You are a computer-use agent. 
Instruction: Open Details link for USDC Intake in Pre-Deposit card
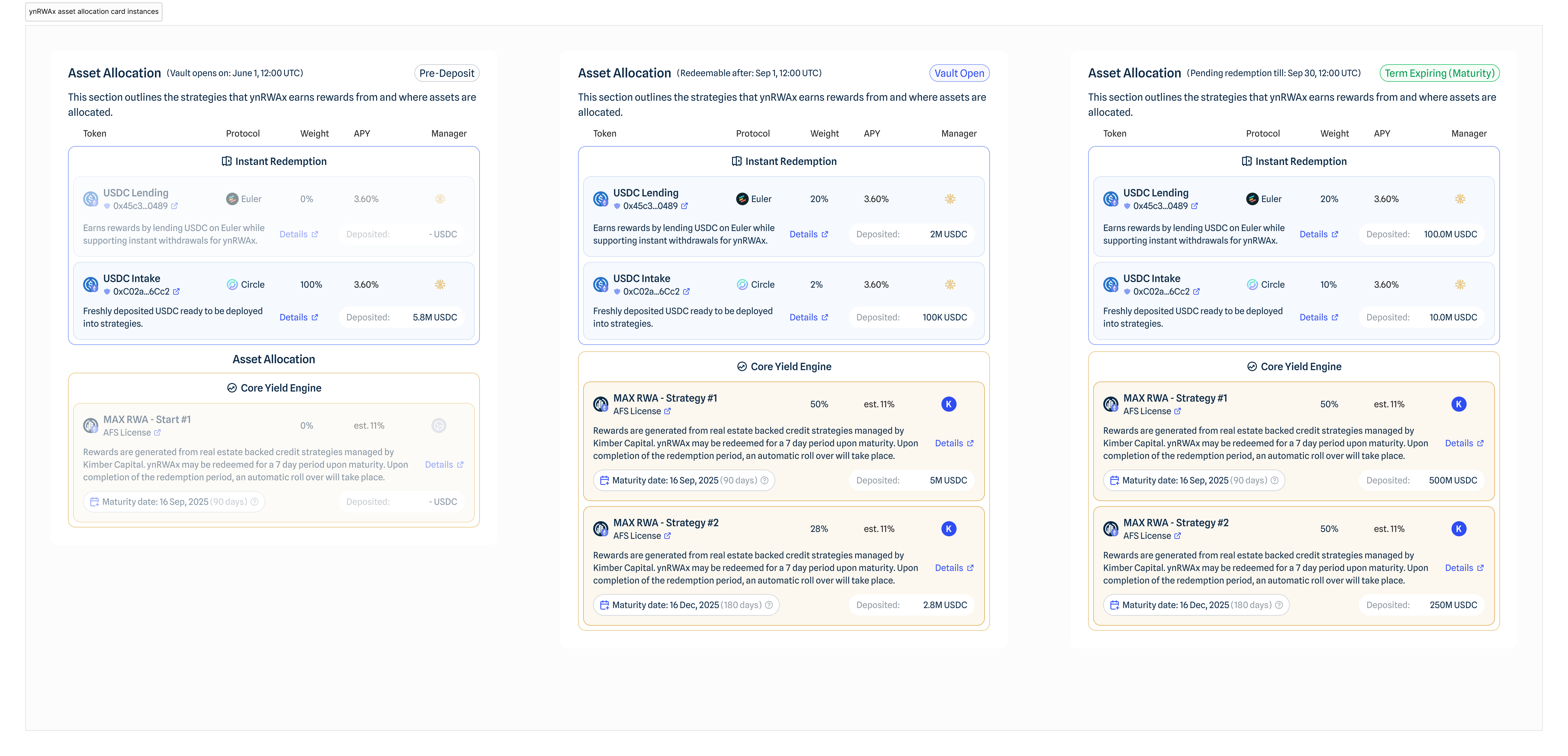[299, 318]
